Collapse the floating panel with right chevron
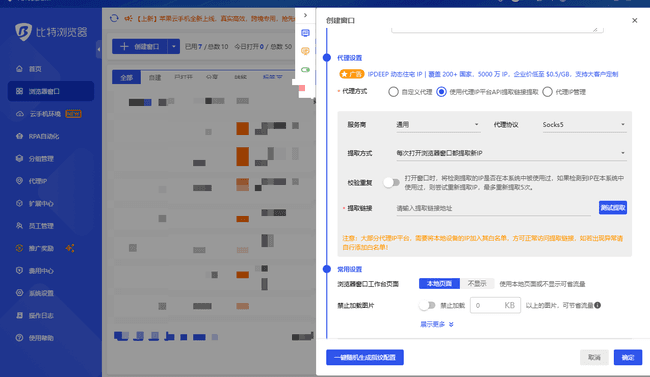650x377 pixels. (306, 15)
